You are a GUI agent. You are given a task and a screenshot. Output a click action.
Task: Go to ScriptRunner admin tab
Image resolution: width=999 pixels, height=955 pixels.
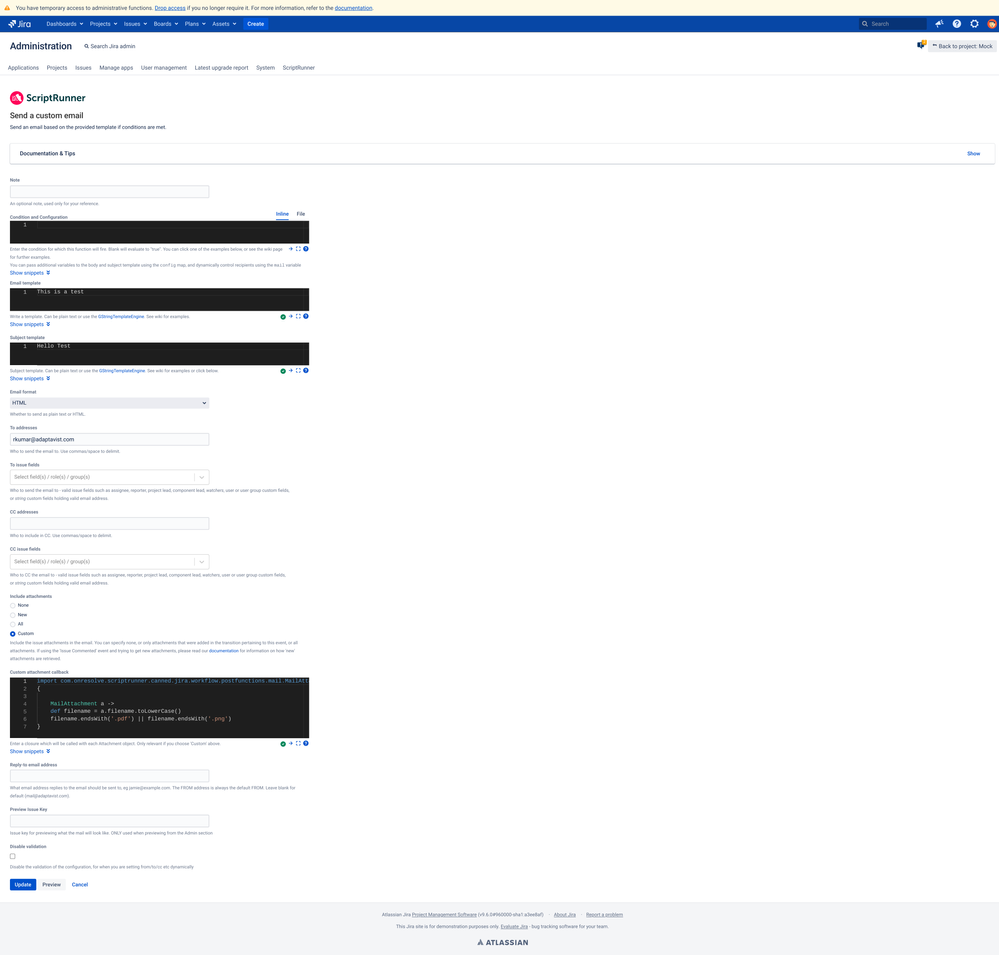coord(299,68)
